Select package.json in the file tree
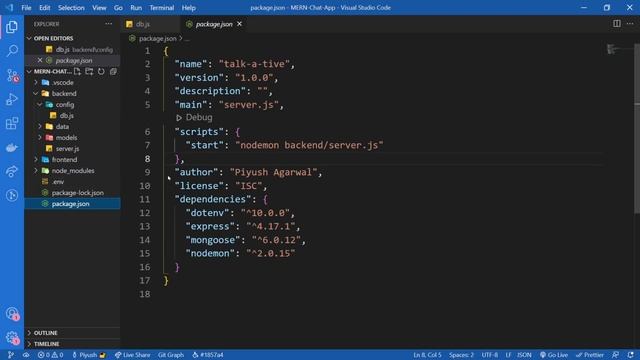The width and height of the screenshot is (640, 360). point(72,204)
